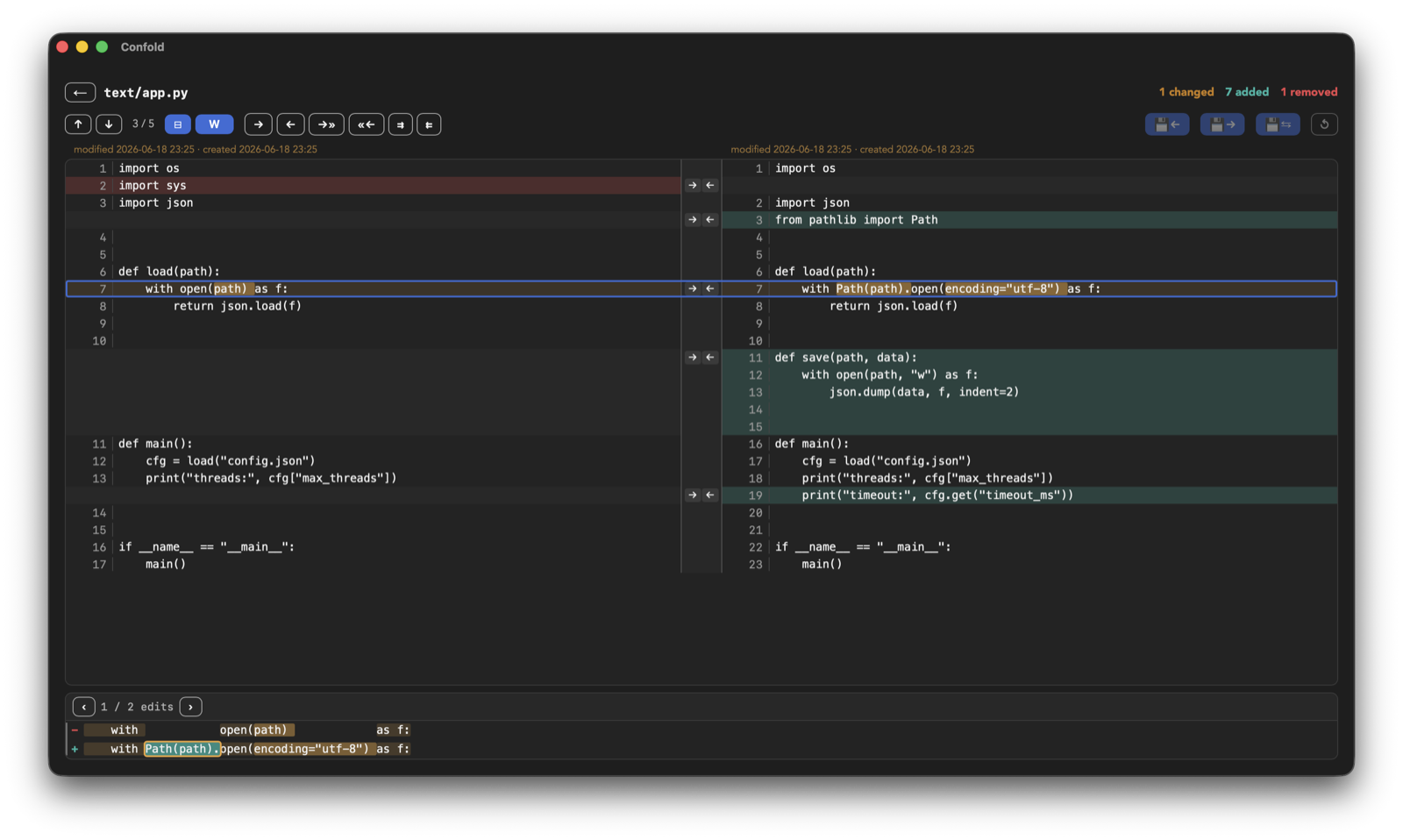Click 'def main():' in left pane
1403x840 pixels.
point(155,444)
